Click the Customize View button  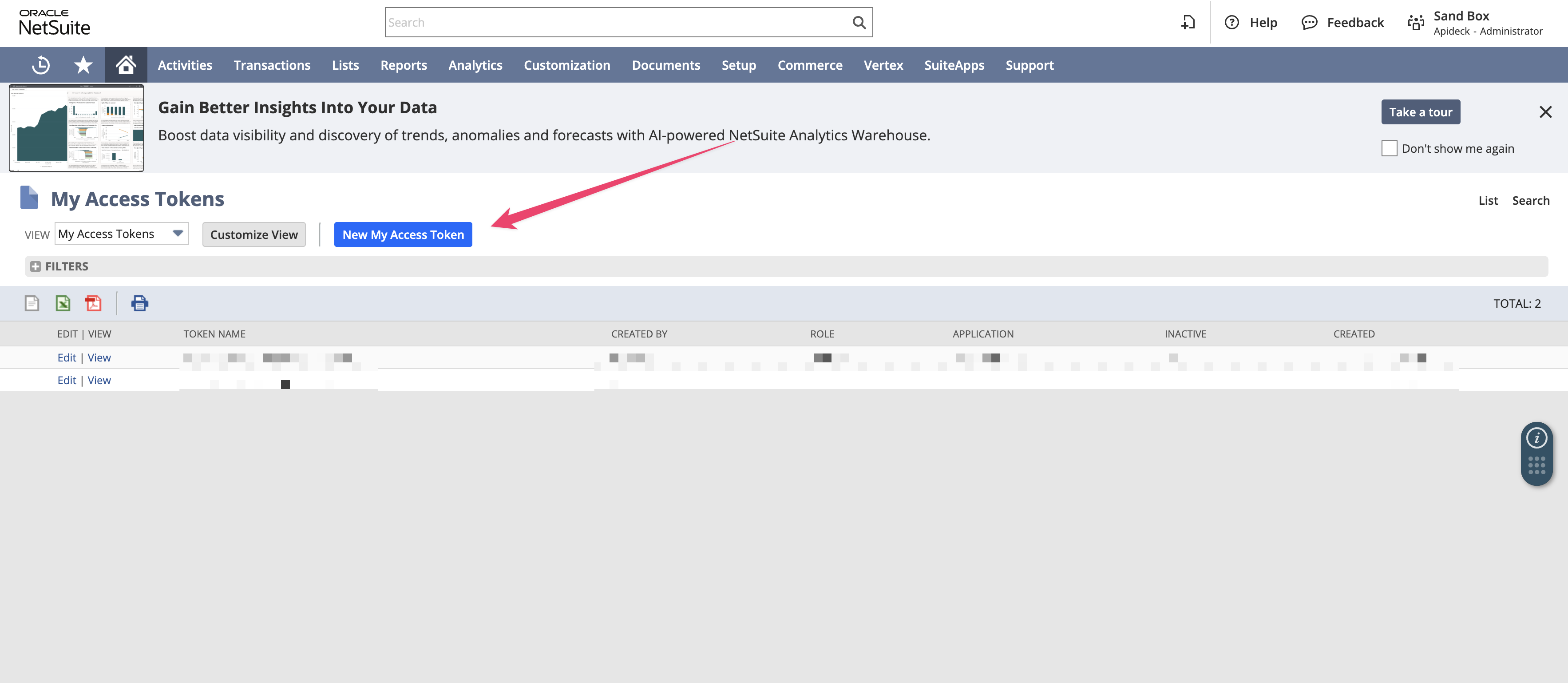tap(254, 234)
